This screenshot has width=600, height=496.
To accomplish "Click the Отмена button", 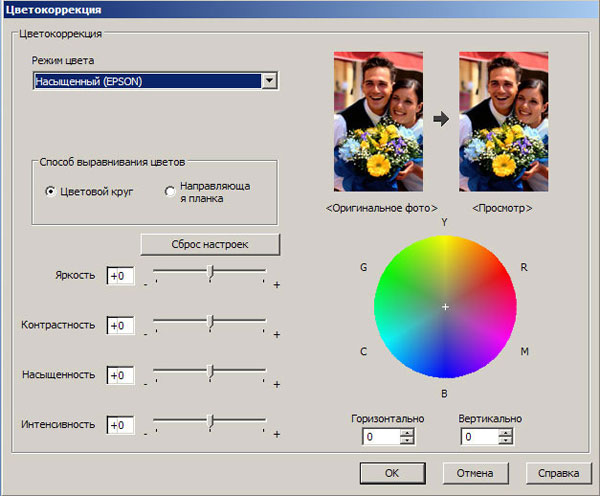I will 475,473.
